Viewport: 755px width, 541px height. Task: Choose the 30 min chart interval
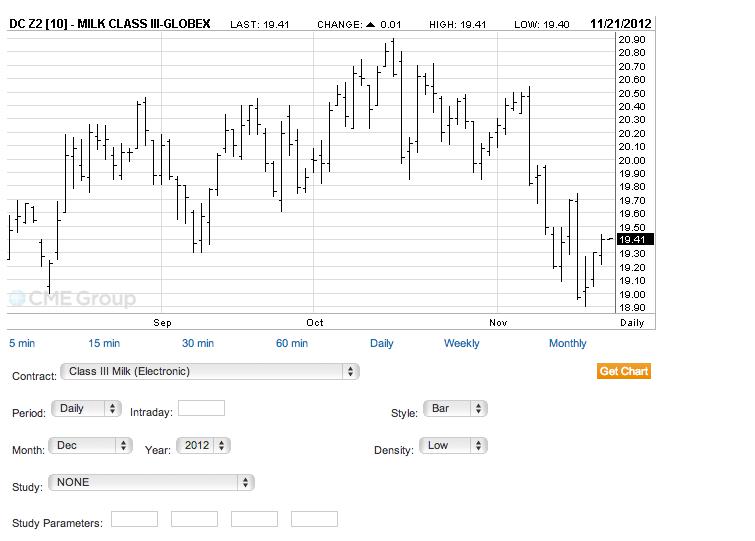coord(198,343)
